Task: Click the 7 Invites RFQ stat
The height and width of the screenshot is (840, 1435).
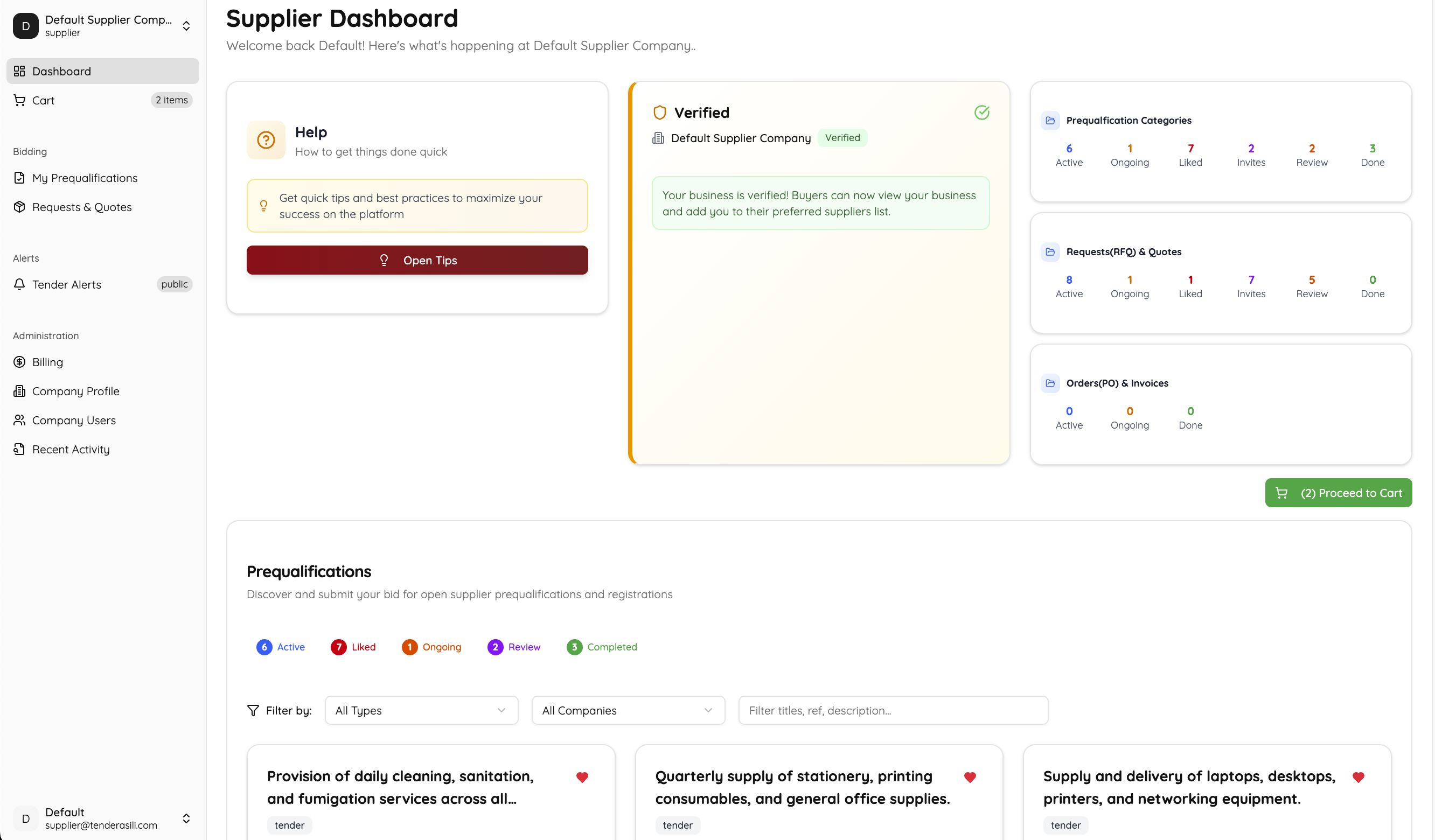Action: [x=1252, y=286]
